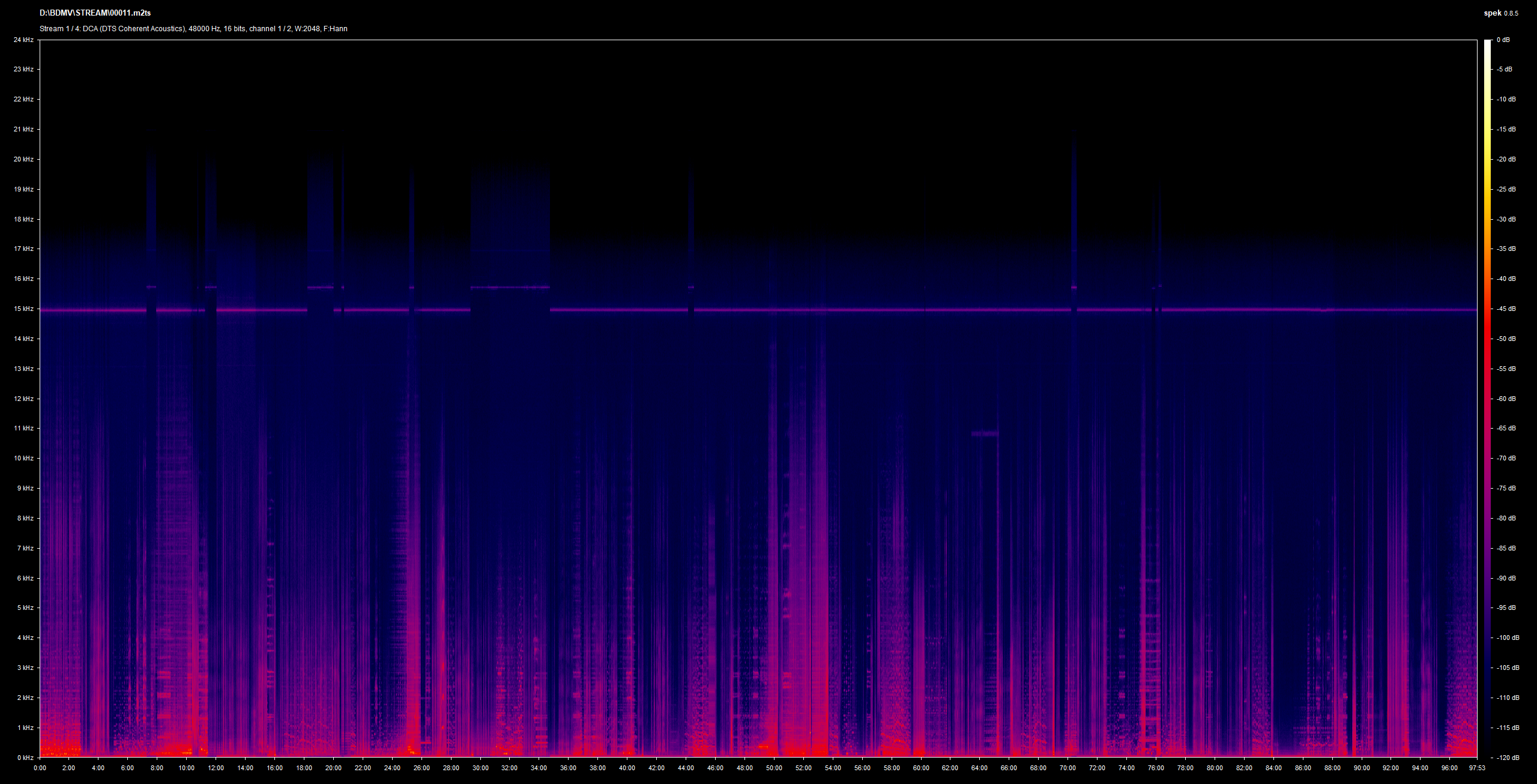Viewport: 1537px width, 784px height.
Task: Click the 50:00 time axis marker
Action: pos(774,768)
